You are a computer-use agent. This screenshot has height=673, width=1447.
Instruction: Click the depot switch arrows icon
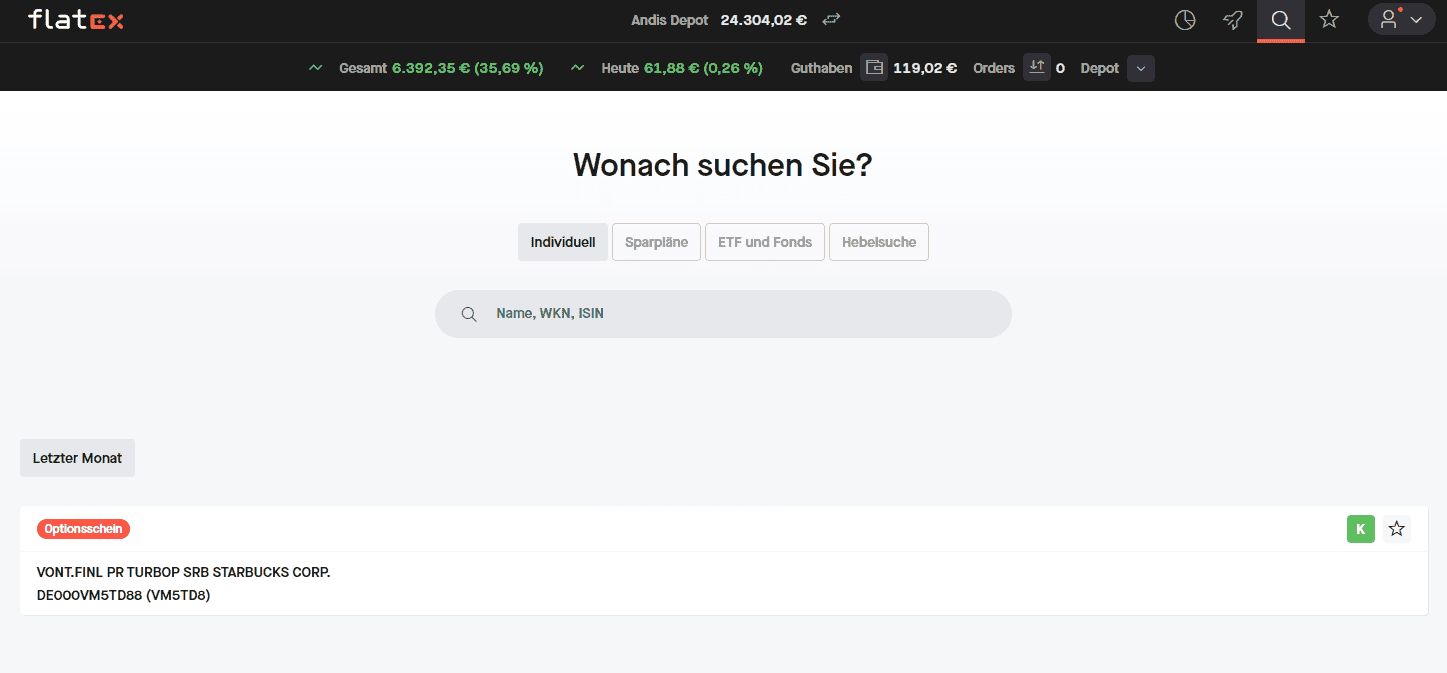coord(831,20)
